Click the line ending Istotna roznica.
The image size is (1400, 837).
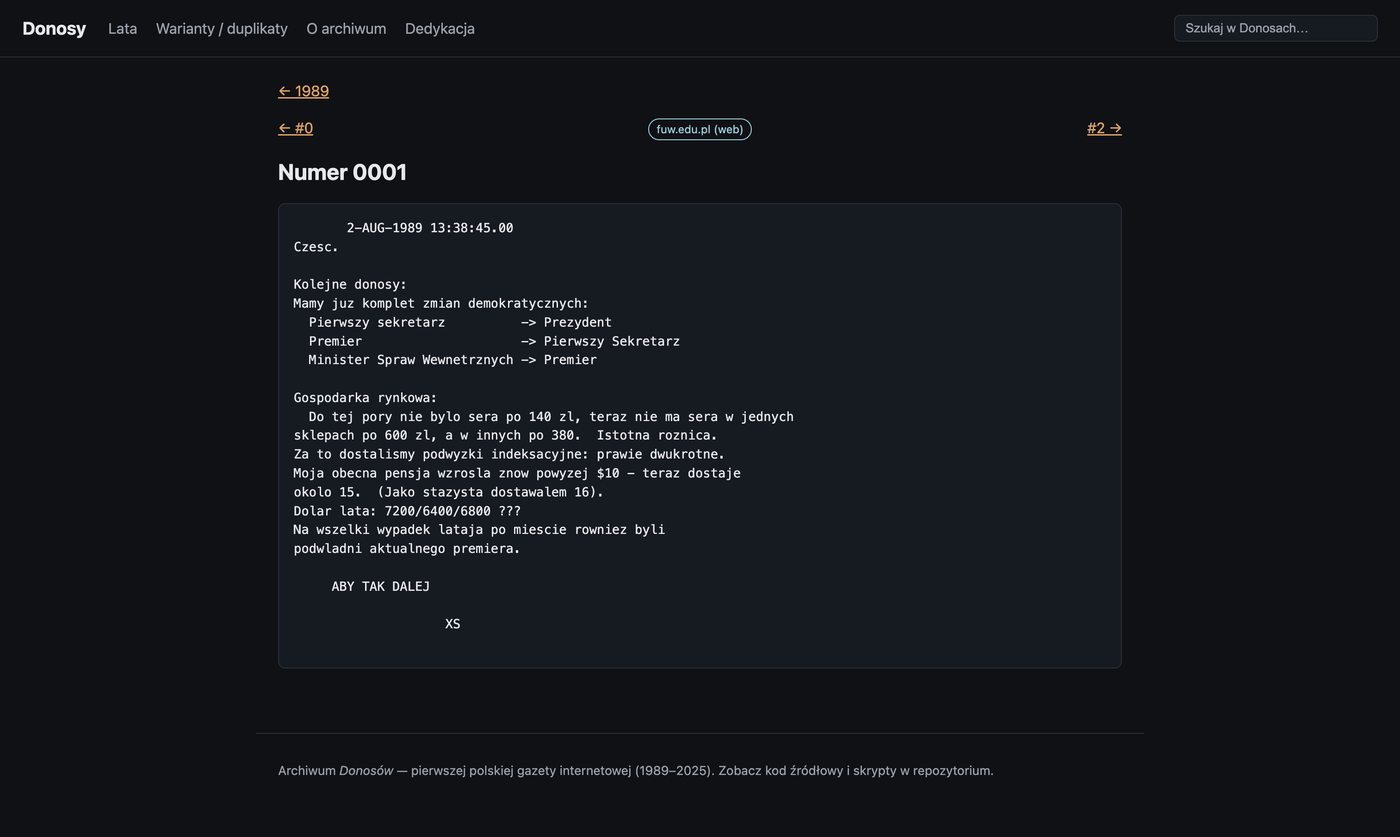click(x=505, y=436)
